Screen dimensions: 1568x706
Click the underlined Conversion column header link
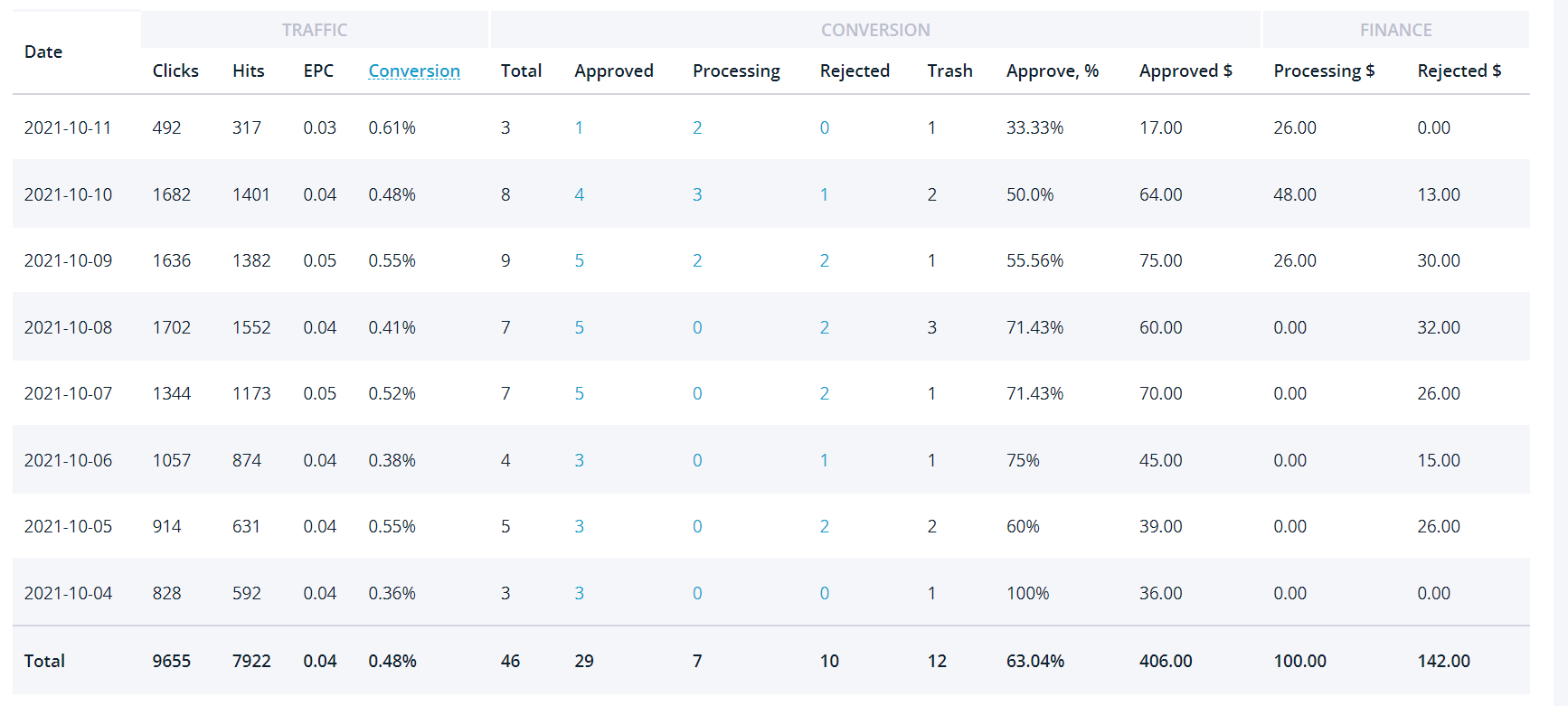click(414, 71)
